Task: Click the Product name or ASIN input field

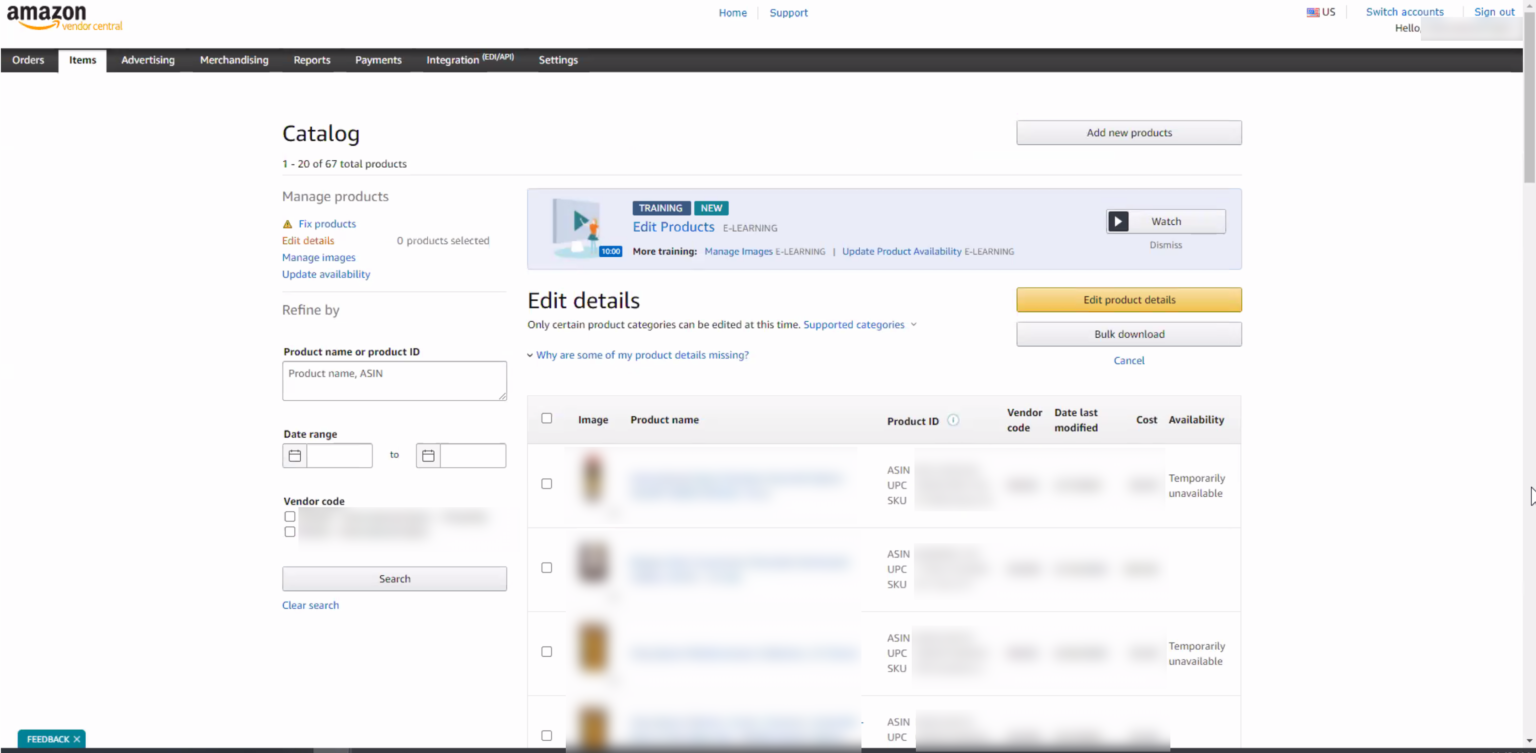Action: 394,380
